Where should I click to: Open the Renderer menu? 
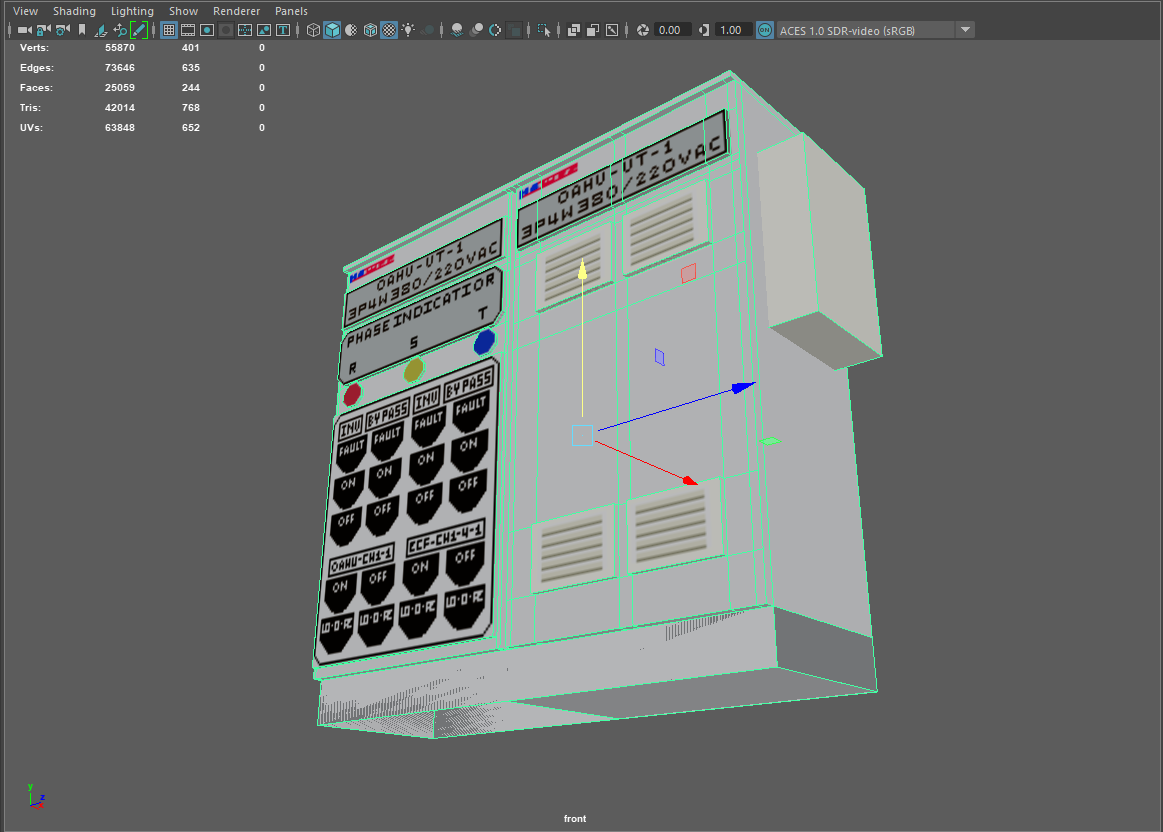point(237,11)
